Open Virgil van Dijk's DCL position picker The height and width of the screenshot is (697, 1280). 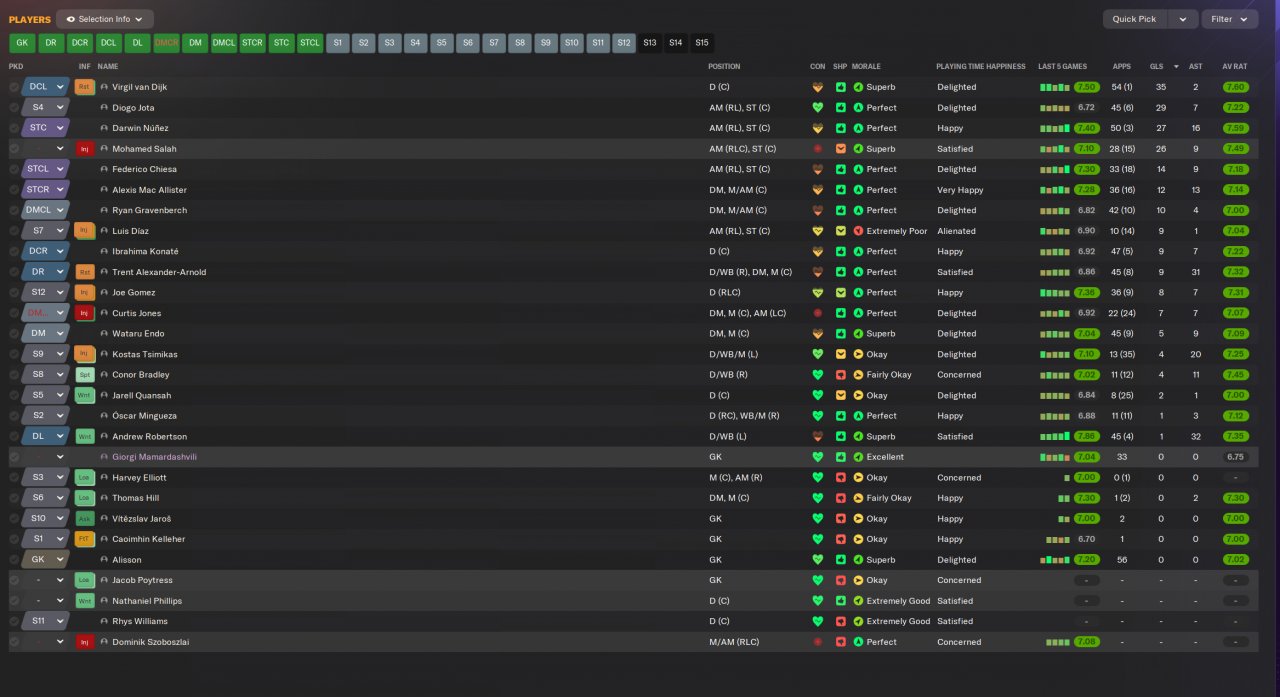(46, 87)
